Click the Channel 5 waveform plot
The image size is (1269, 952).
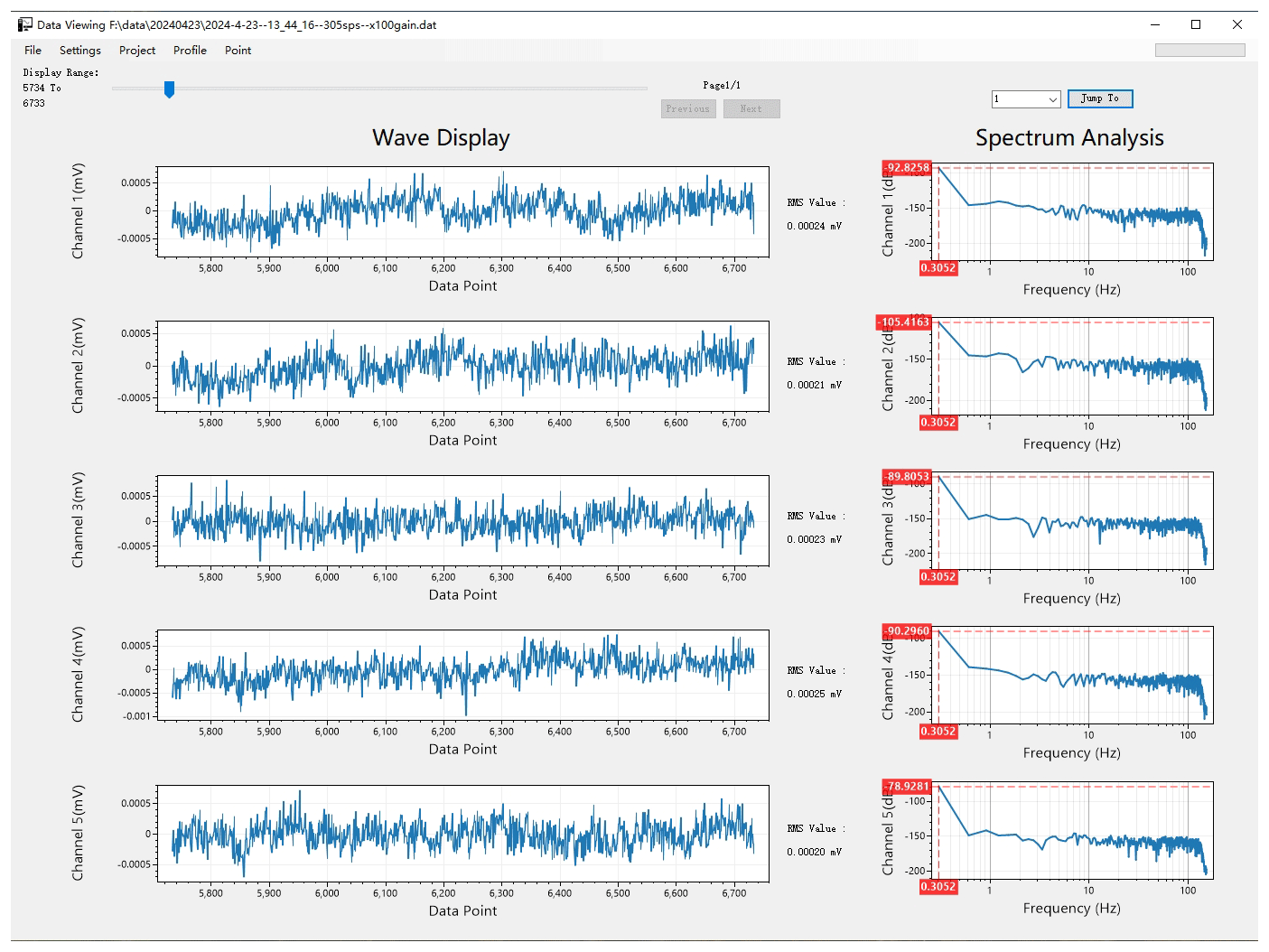462,833
